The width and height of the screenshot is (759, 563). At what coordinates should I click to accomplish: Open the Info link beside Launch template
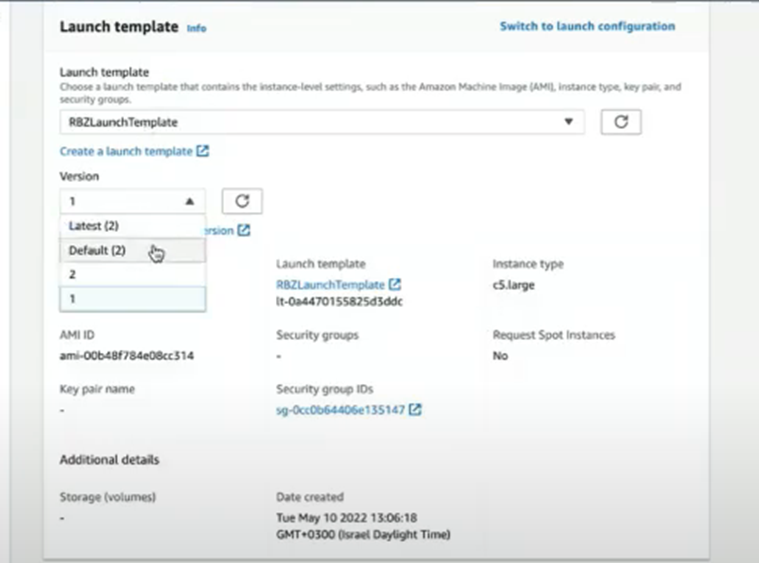tap(196, 28)
